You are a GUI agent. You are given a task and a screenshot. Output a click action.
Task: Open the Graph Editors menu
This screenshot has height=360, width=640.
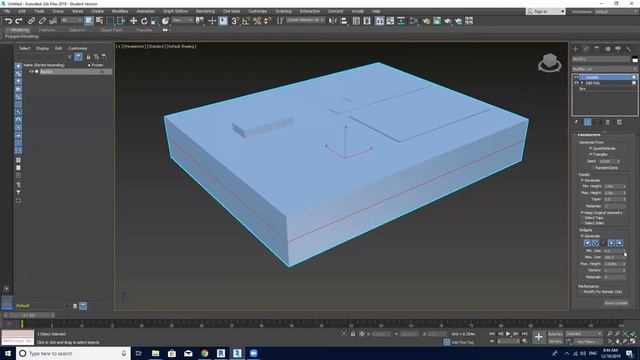point(176,11)
